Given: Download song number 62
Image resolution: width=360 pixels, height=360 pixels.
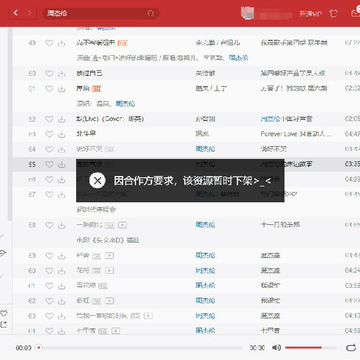Looking at the screenshot, I should coord(62,301).
